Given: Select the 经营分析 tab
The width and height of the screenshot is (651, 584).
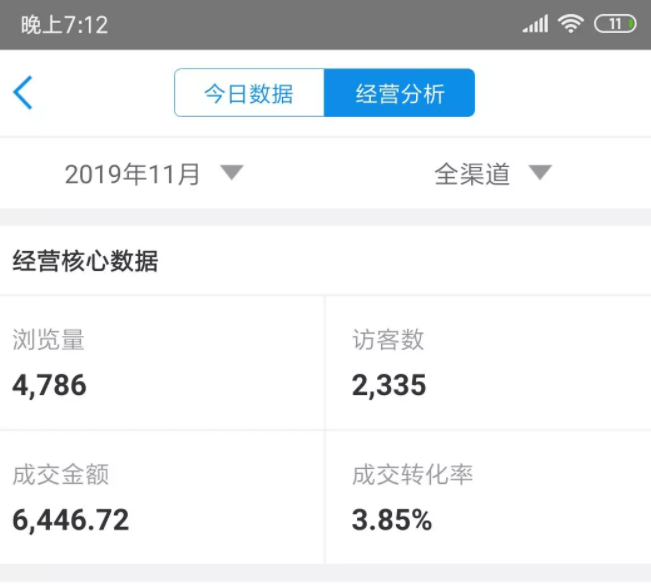Looking at the screenshot, I should (x=399, y=94).
